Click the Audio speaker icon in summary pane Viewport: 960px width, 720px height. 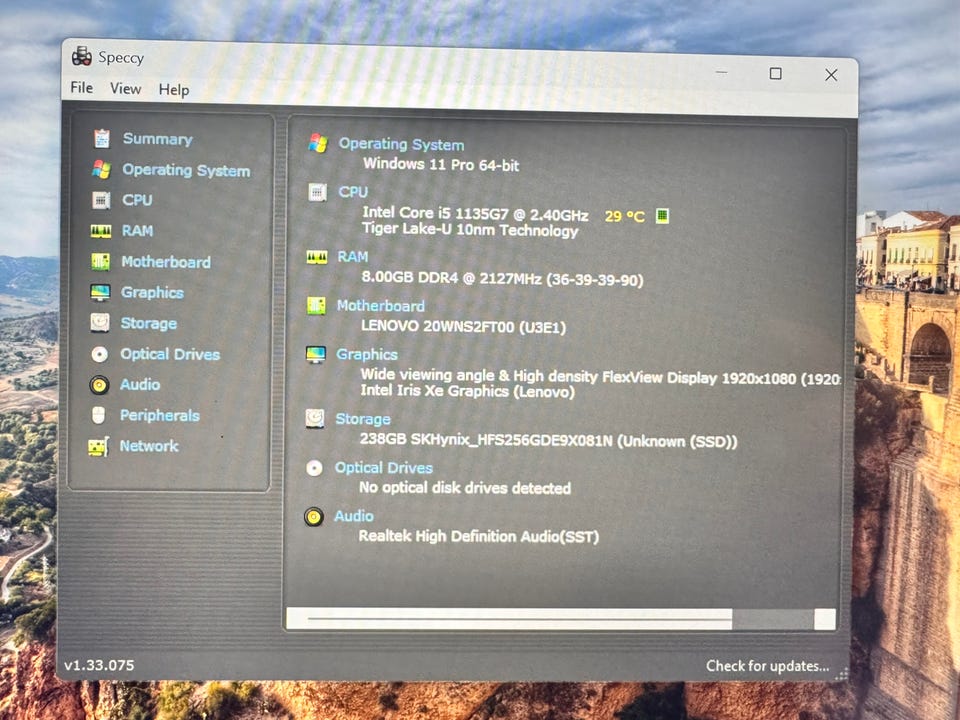314,517
